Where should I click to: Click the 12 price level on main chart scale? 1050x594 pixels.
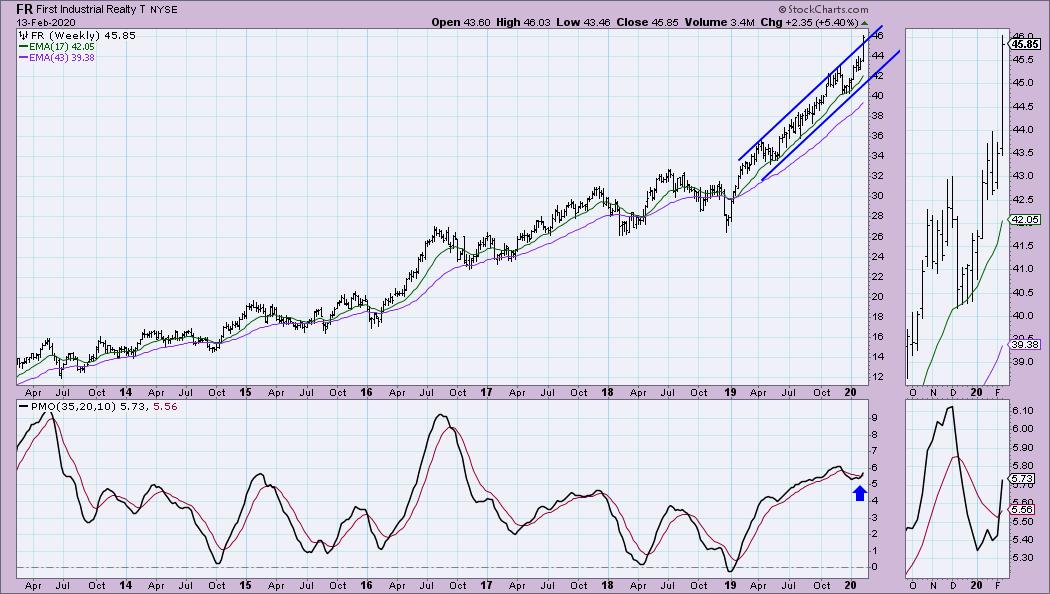tap(877, 377)
